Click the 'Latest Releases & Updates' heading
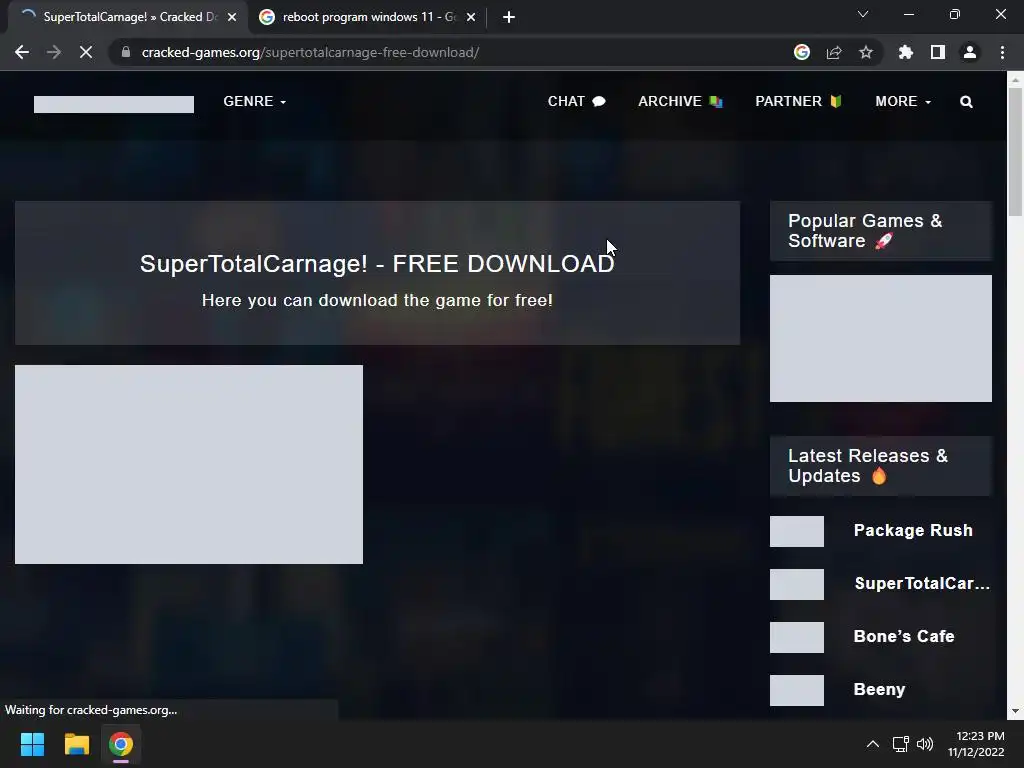The image size is (1024, 768). click(x=867, y=466)
